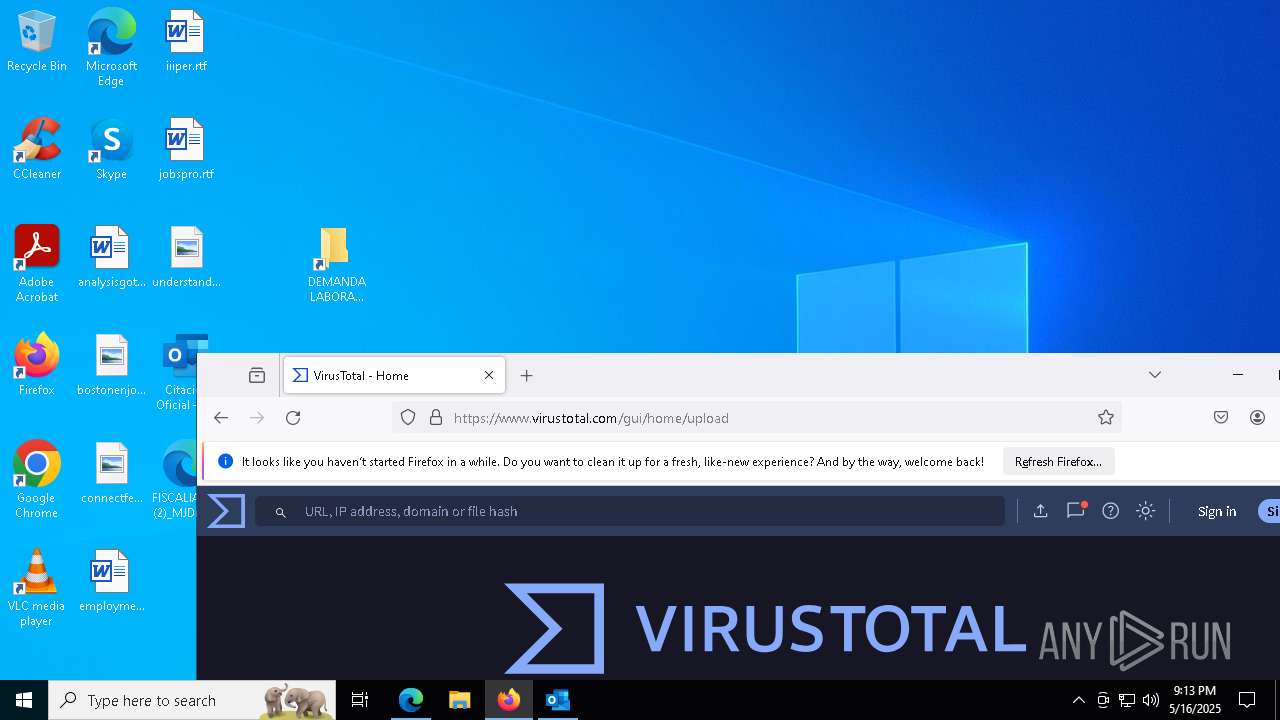Open the Save to Pocket icon
The image size is (1280, 720).
point(1221,418)
